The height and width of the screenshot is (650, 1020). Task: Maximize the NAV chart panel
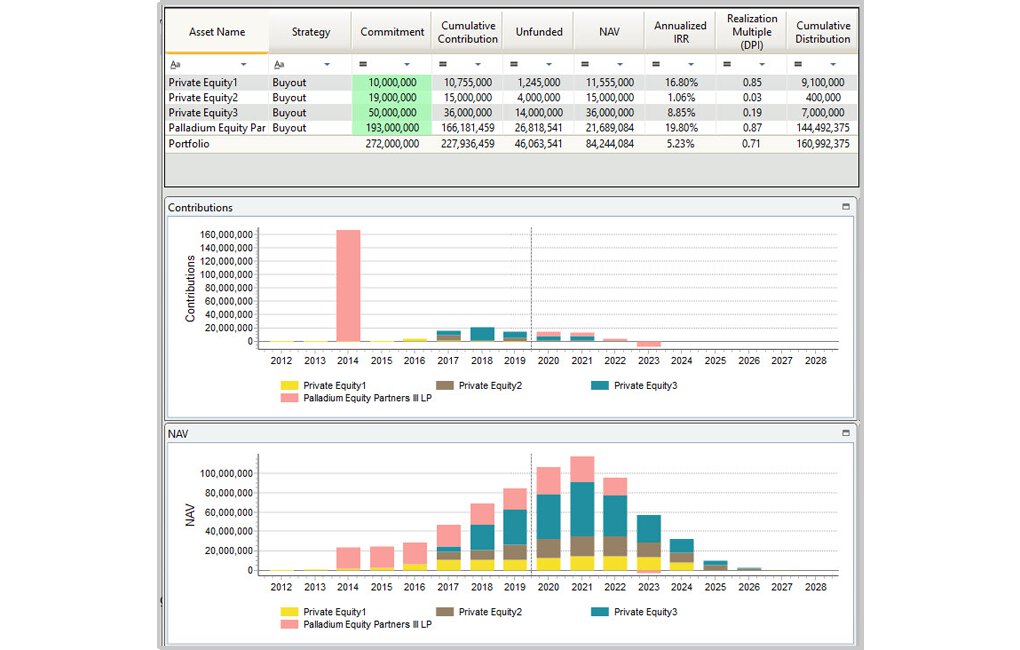pos(845,433)
